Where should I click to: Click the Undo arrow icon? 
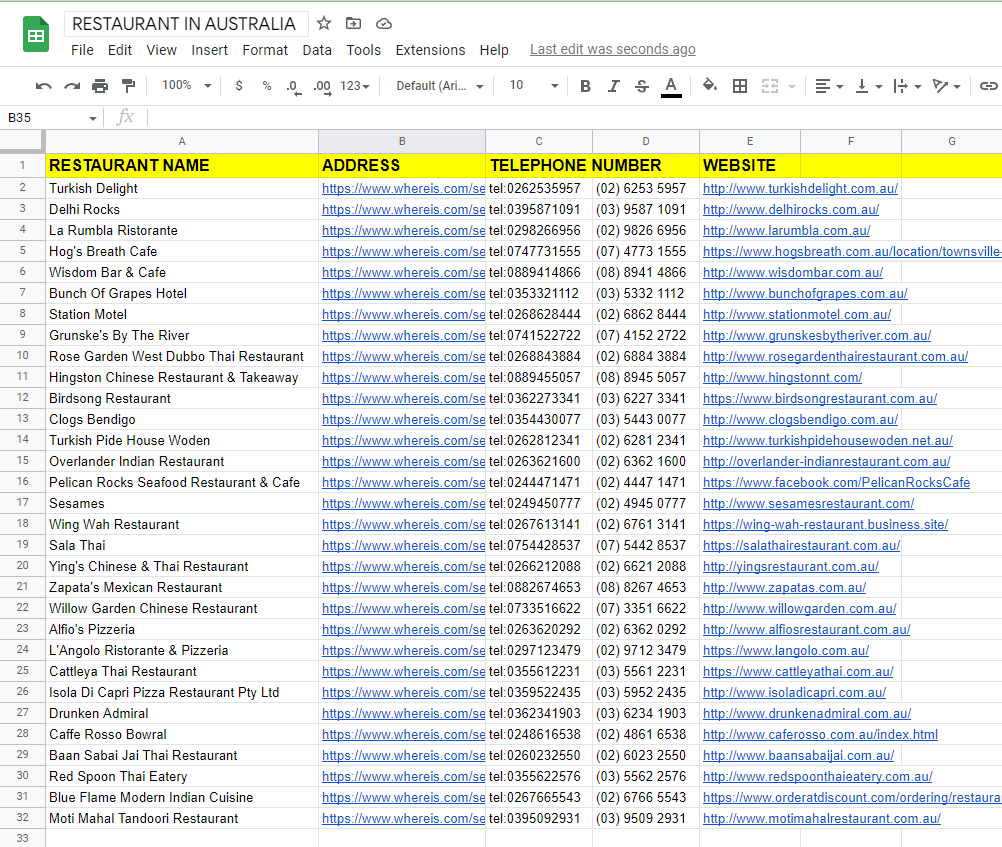pos(43,86)
